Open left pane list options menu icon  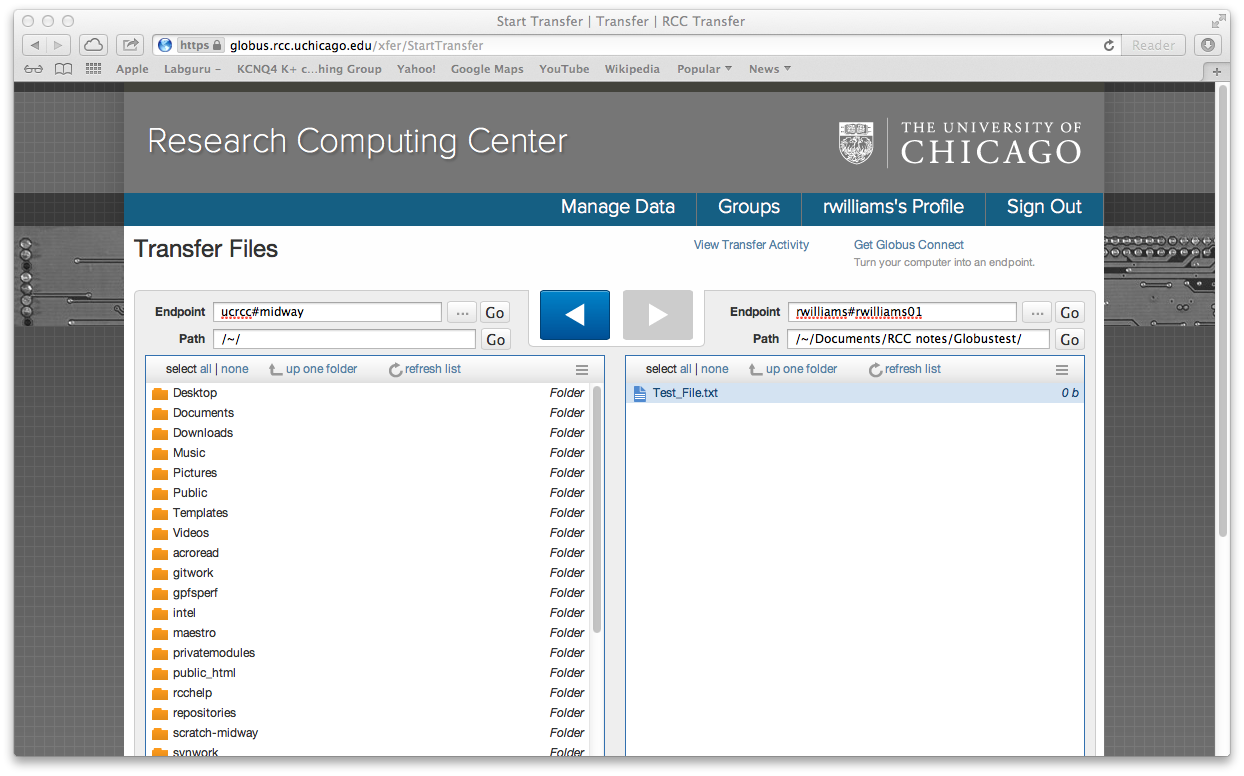(582, 370)
